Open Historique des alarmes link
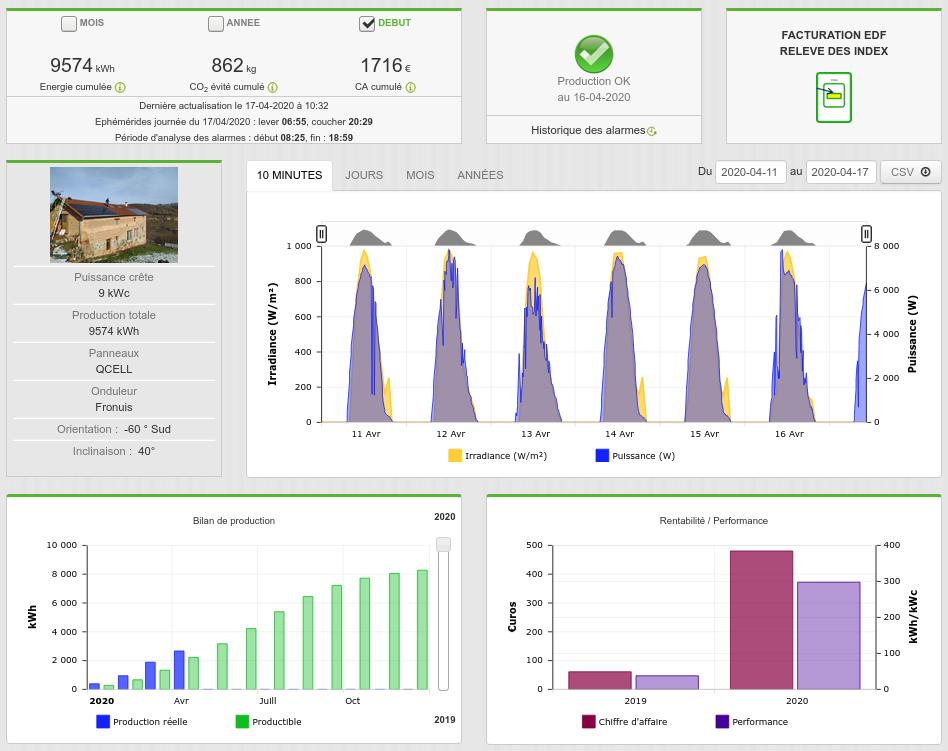The width and height of the screenshot is (948, 751). pos(587,130)
